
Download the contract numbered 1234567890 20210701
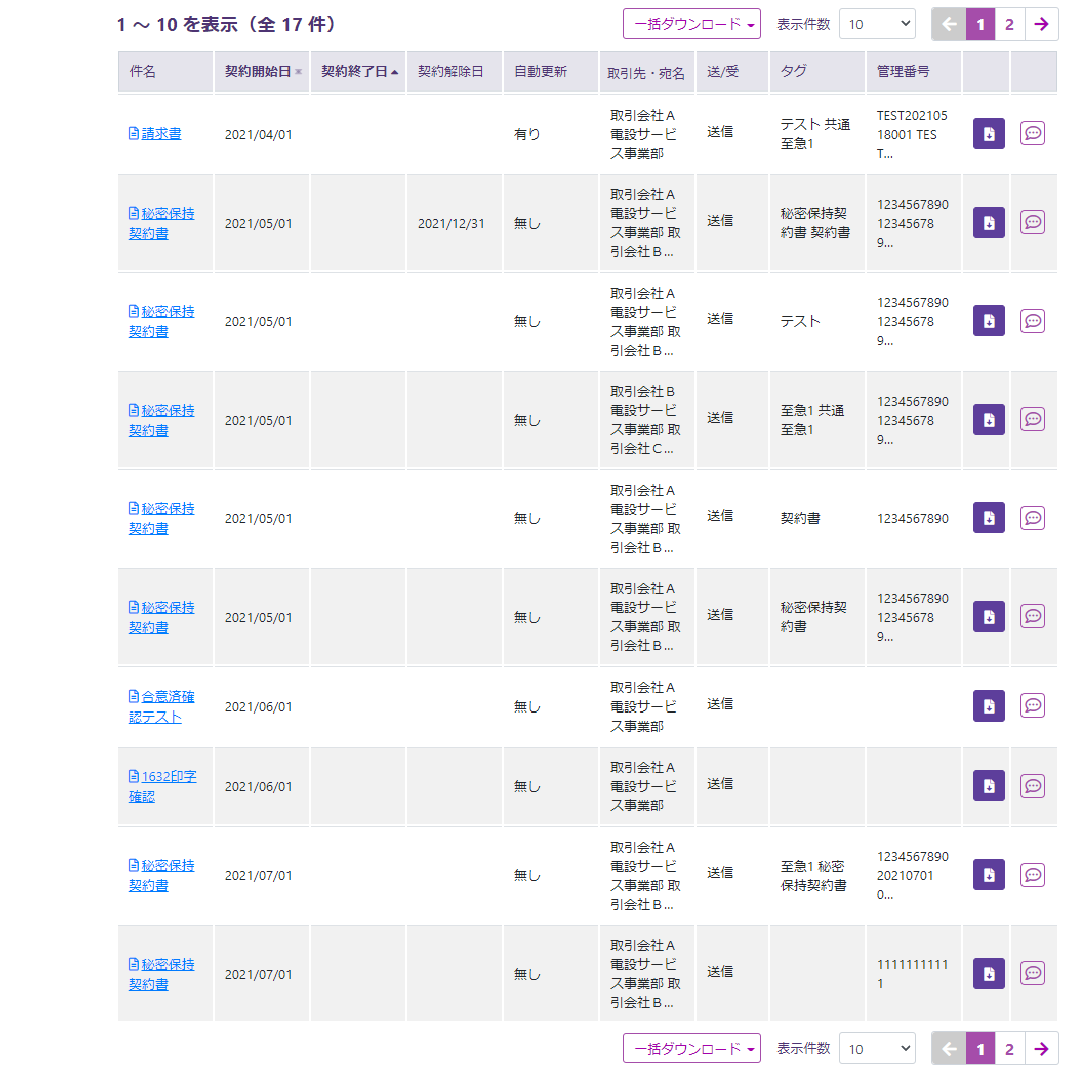point(988,875)
